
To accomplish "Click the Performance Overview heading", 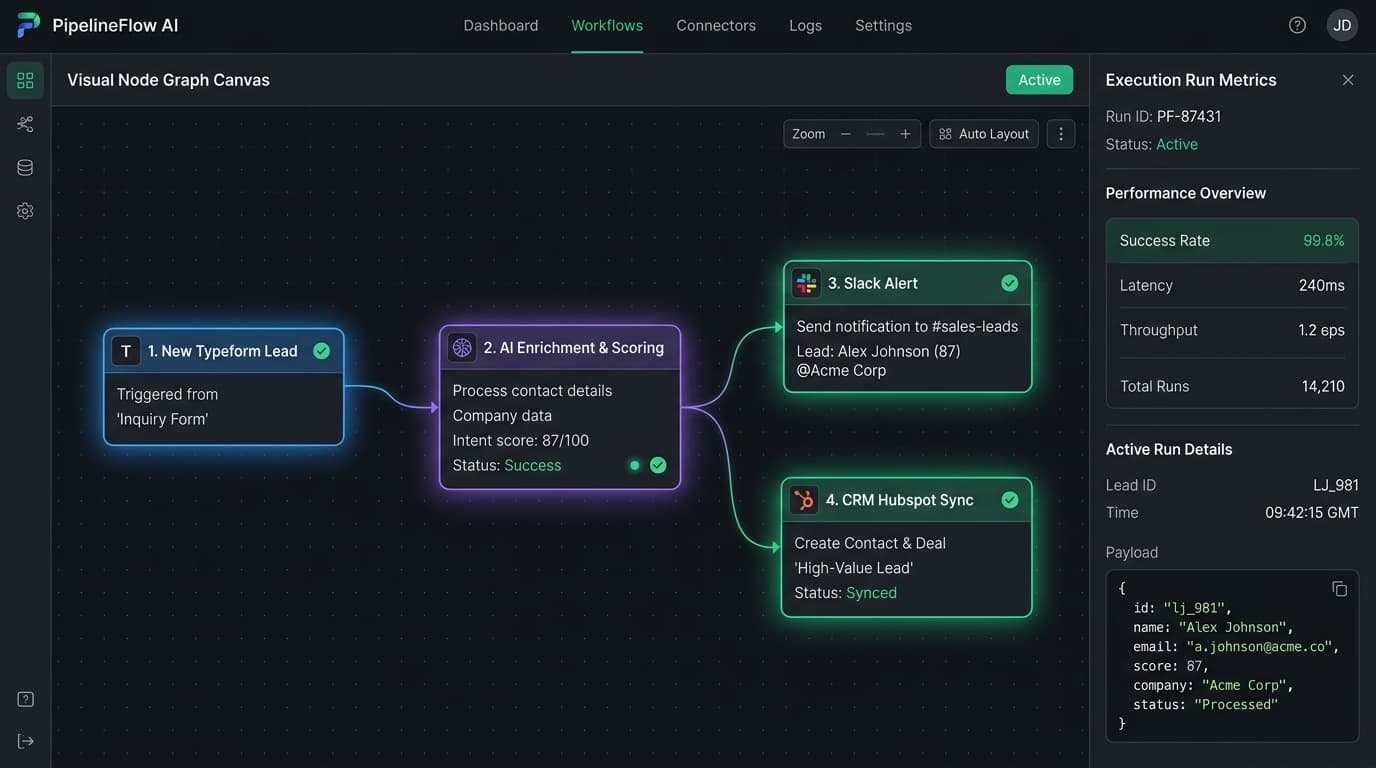I will pyautogui.click(x=1186, y=193).
